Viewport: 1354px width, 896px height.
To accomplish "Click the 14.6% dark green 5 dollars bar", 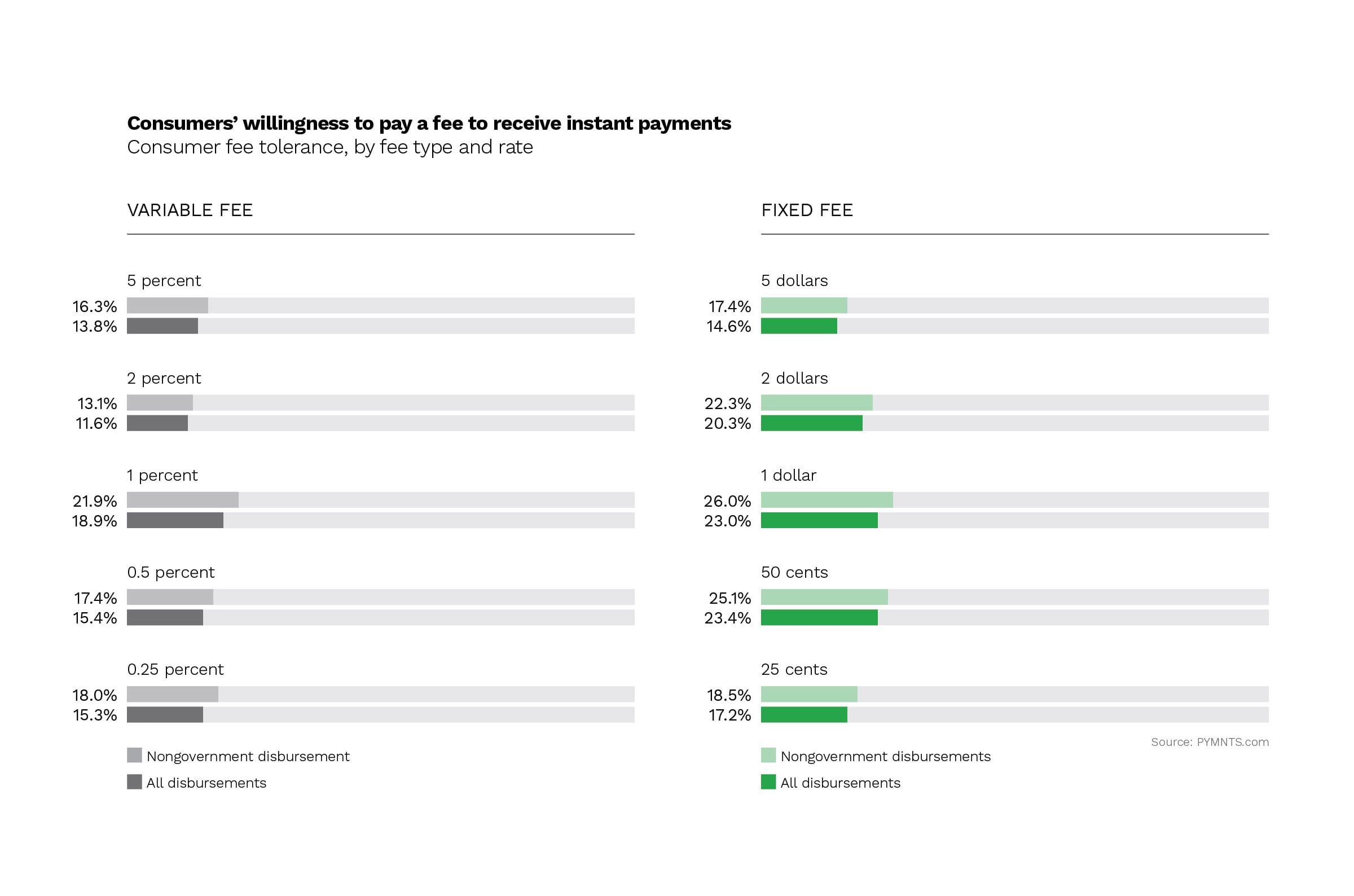I will 799,326.
